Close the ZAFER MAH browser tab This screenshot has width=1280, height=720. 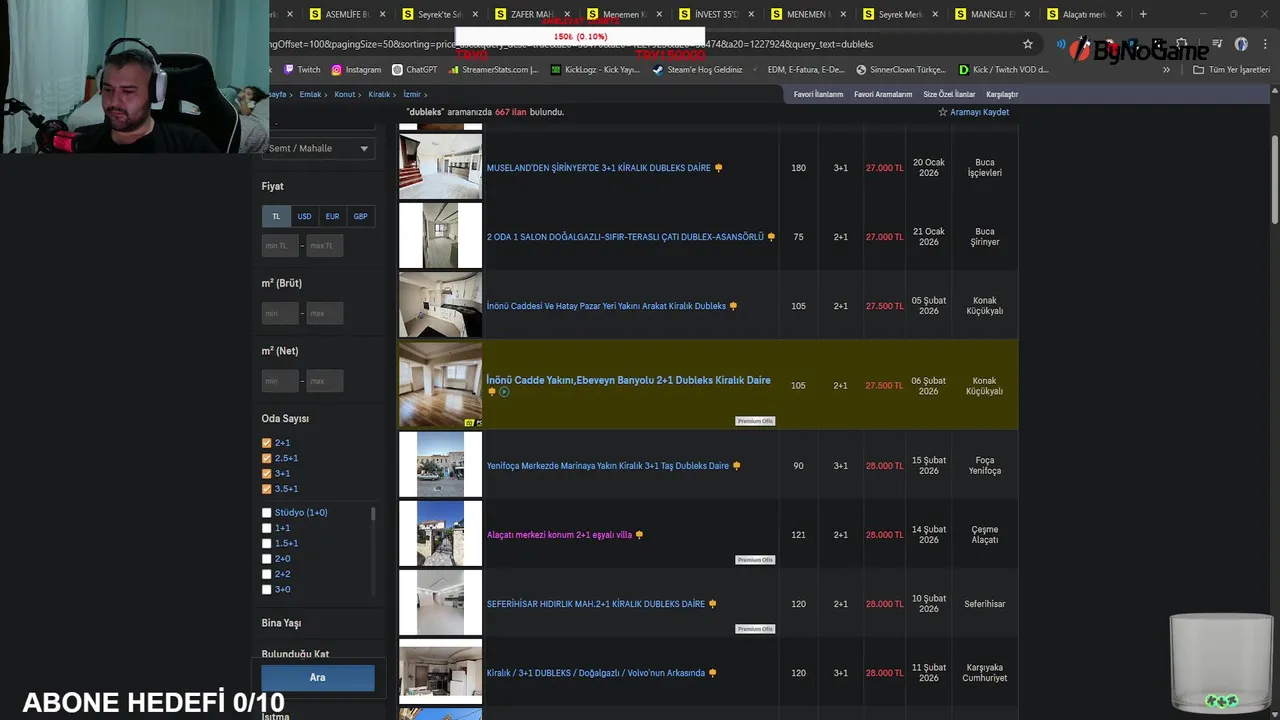coord(567,14)
